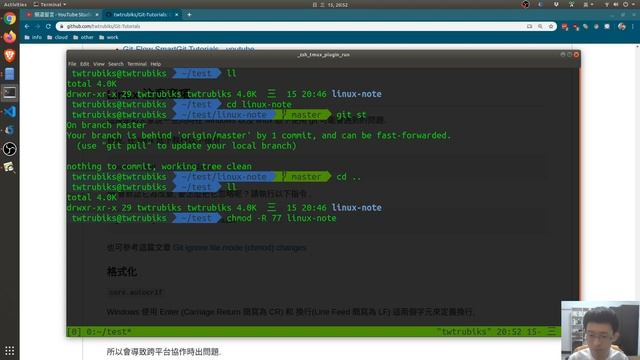The image size is (640, 360).
Task: Go forward in Chrome browser
Action: click(x=38, y=26)
